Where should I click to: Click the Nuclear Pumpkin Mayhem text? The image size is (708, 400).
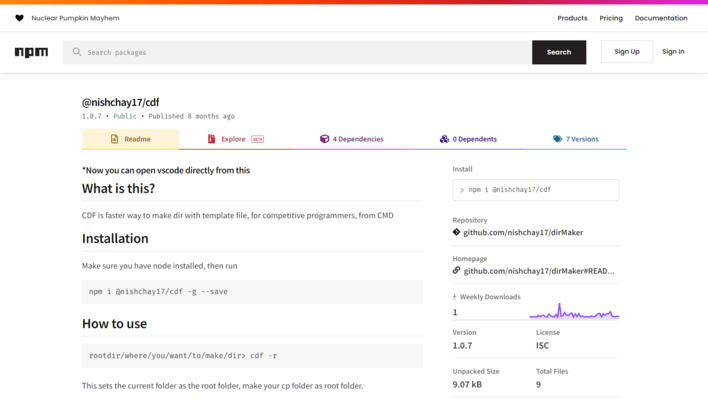point(75,18)
